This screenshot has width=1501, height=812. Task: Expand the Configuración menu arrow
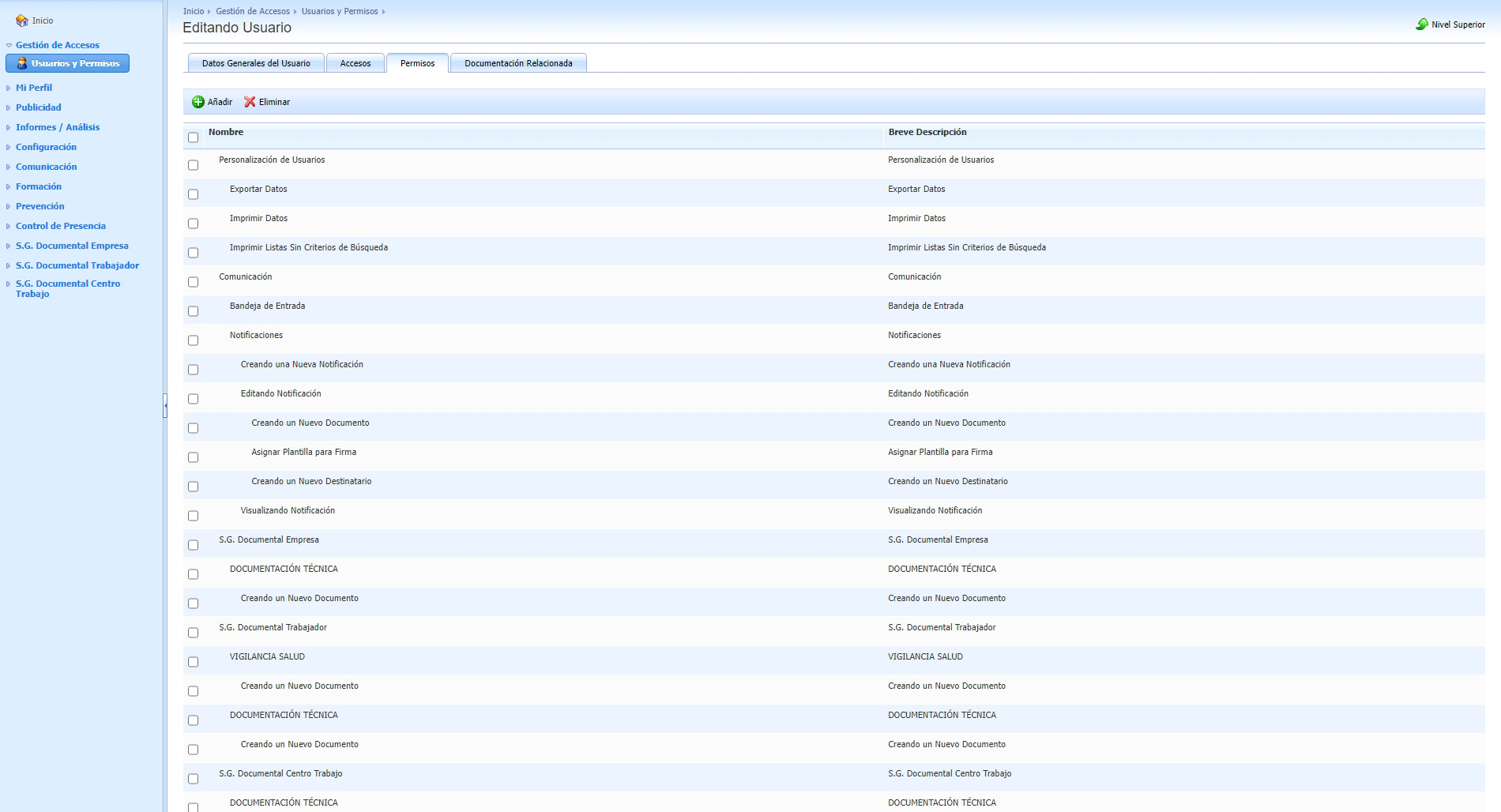pyautogui.click(x=9, y=147)
